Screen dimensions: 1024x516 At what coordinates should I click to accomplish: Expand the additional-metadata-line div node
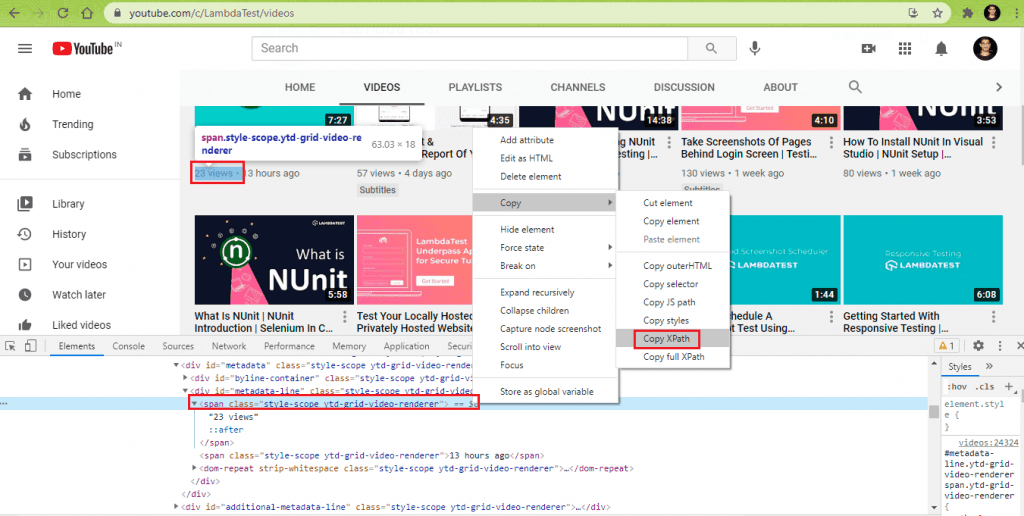[x=177, y=507]
